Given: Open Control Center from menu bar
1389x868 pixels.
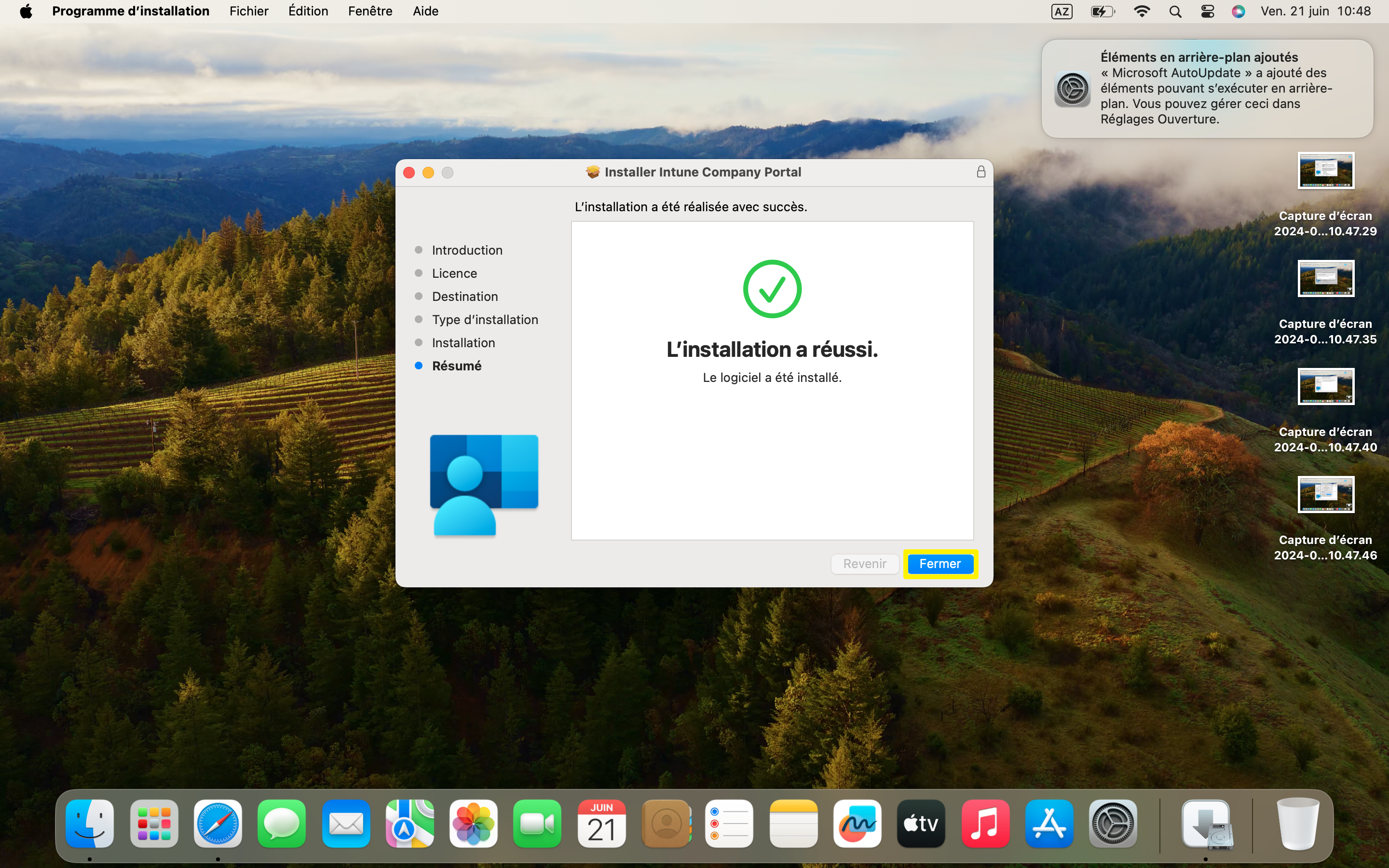Looking at the screenshot, I should point(1207,12).
